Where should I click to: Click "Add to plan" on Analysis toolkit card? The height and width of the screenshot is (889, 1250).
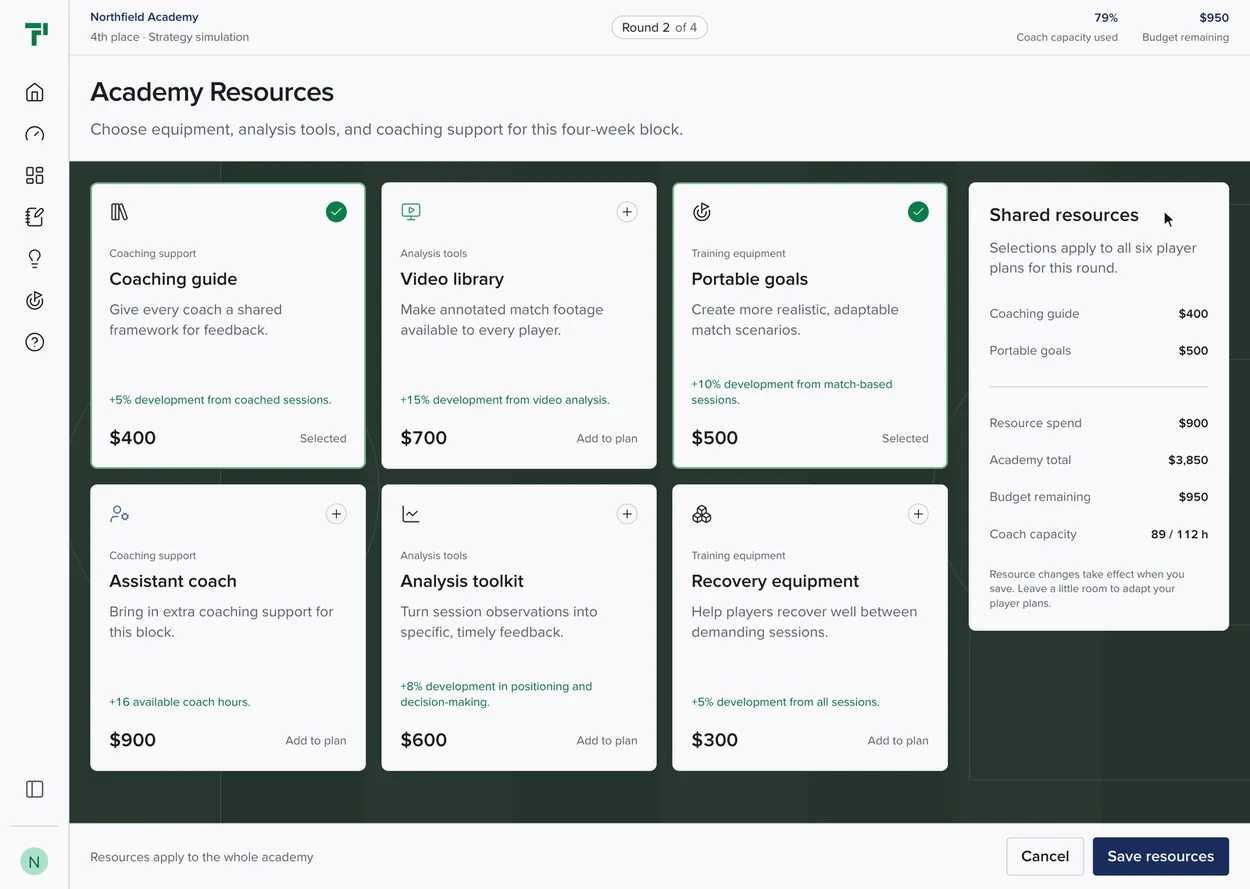[x=607, y=741]
